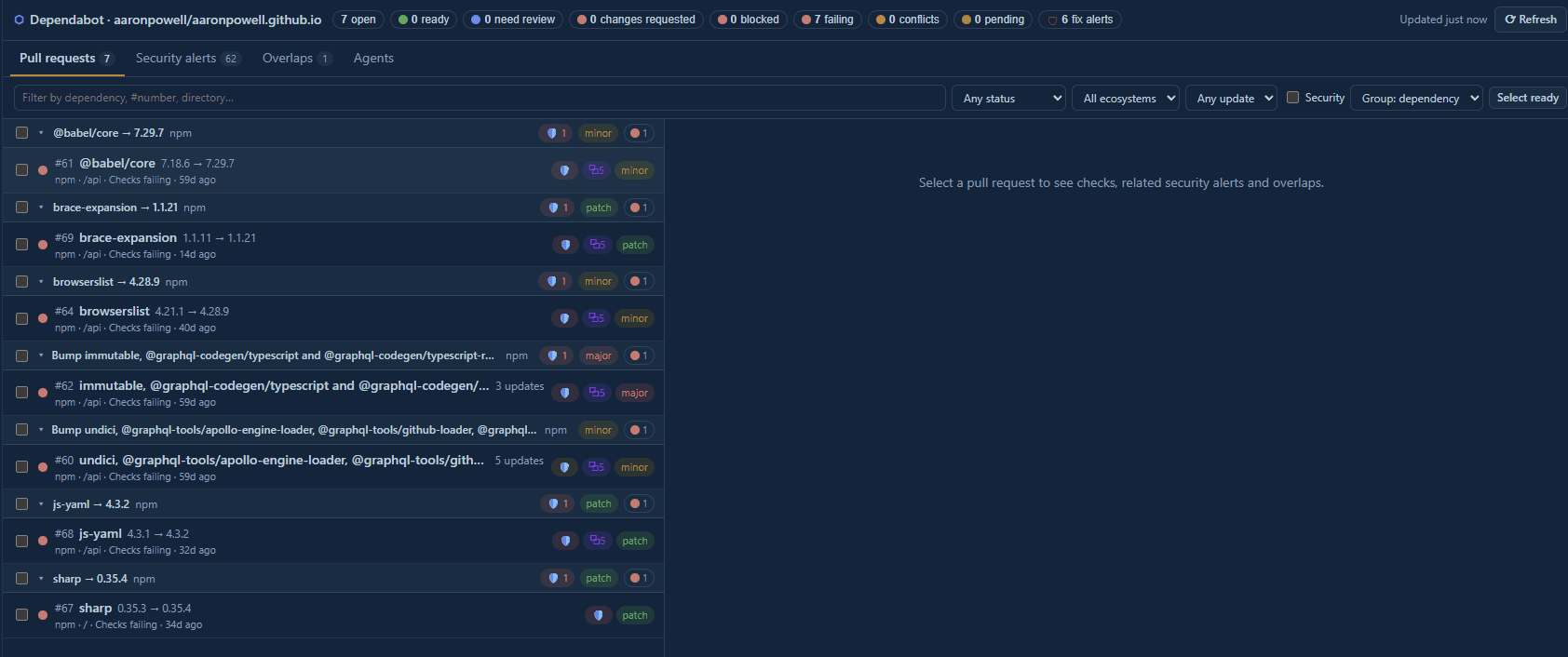Screen dimensions: 1568x657
Task: Click overlaps badge on #64 browserslist row
Action: [x=597, y=318]
